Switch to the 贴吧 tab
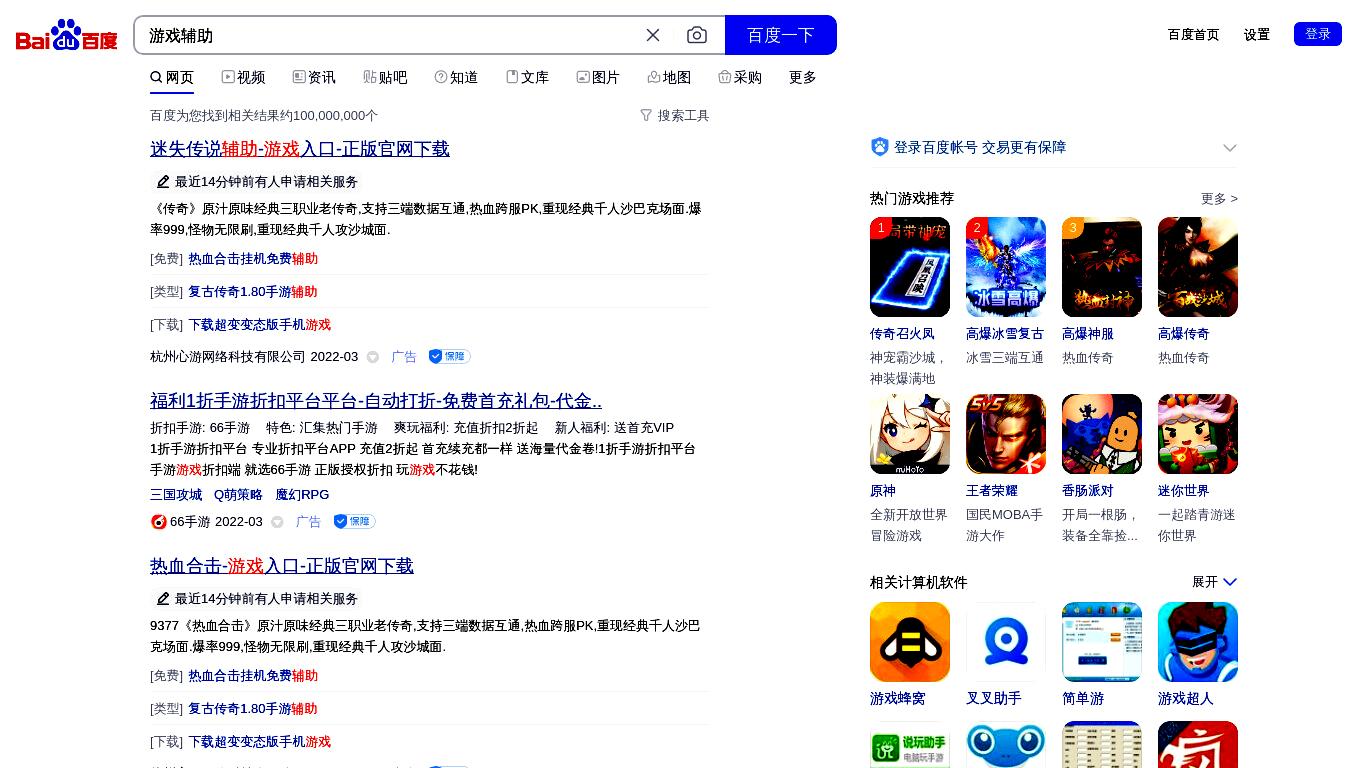 pos(385,77)
